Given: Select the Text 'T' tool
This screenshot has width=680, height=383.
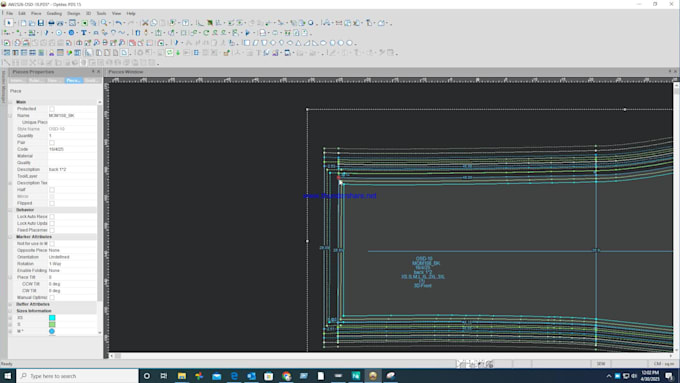Looking at the screenshot, I should (x=84, y=33).
